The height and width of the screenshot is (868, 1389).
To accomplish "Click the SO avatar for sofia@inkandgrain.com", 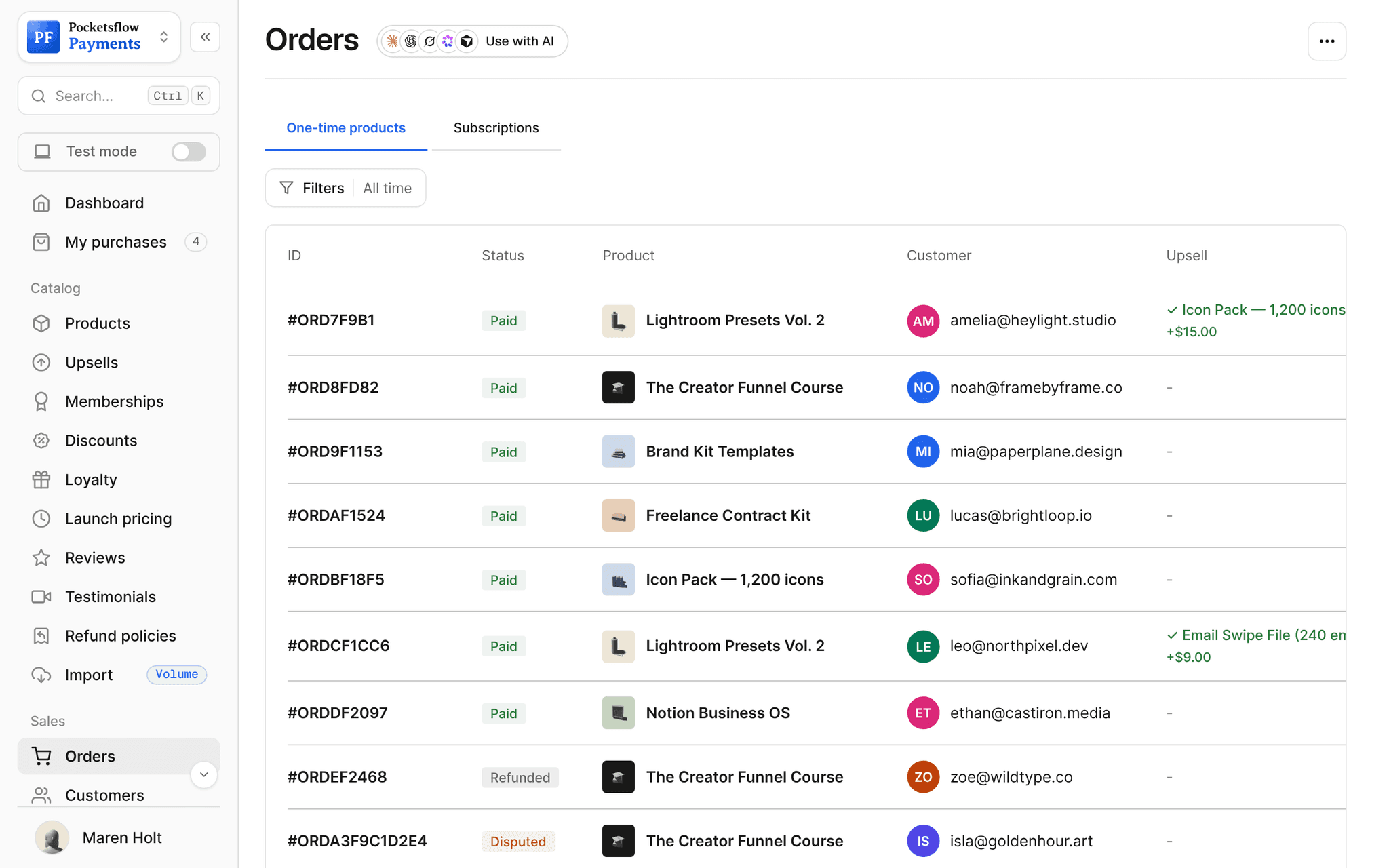I will (x=923, y=580).
